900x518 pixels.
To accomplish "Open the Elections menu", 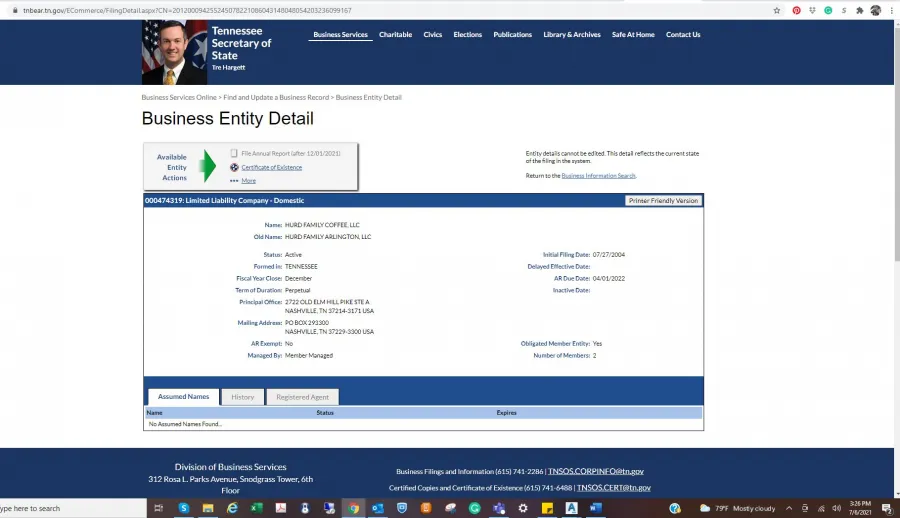I will point(468,34).
